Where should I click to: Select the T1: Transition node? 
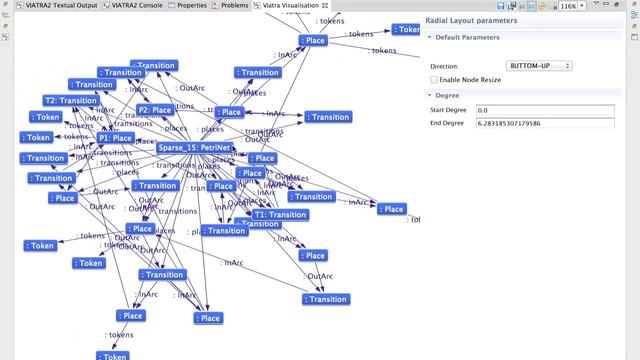[x=280, y=215]
